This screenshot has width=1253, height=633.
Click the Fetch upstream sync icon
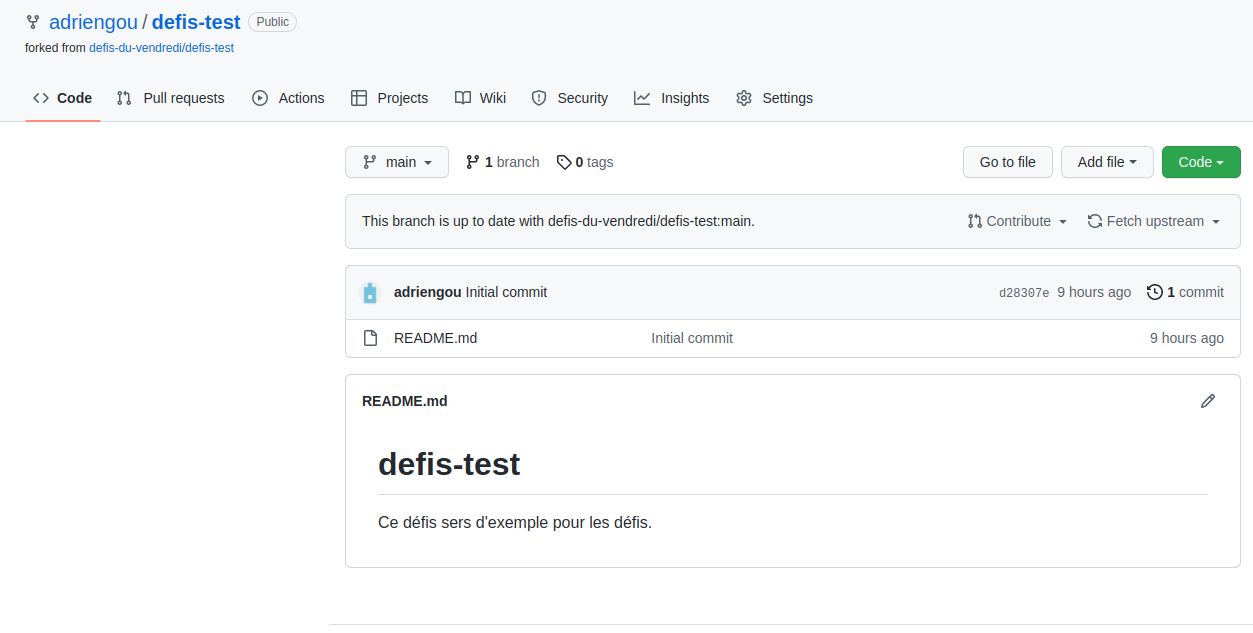[x=1095, y=221]
